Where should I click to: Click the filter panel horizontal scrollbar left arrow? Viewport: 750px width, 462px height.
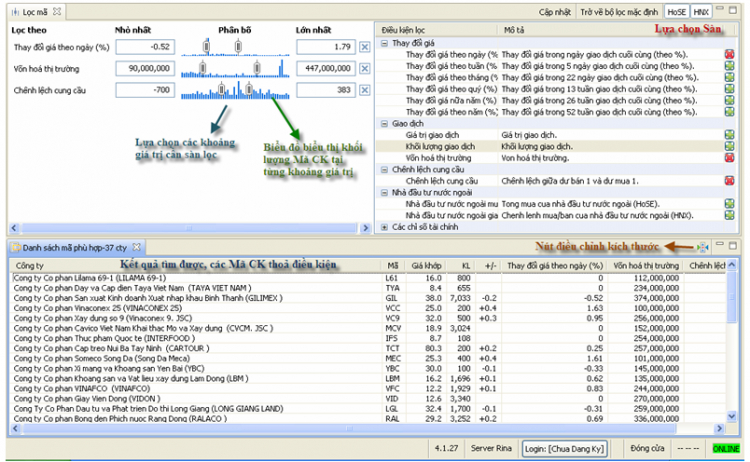pos(14,228)
